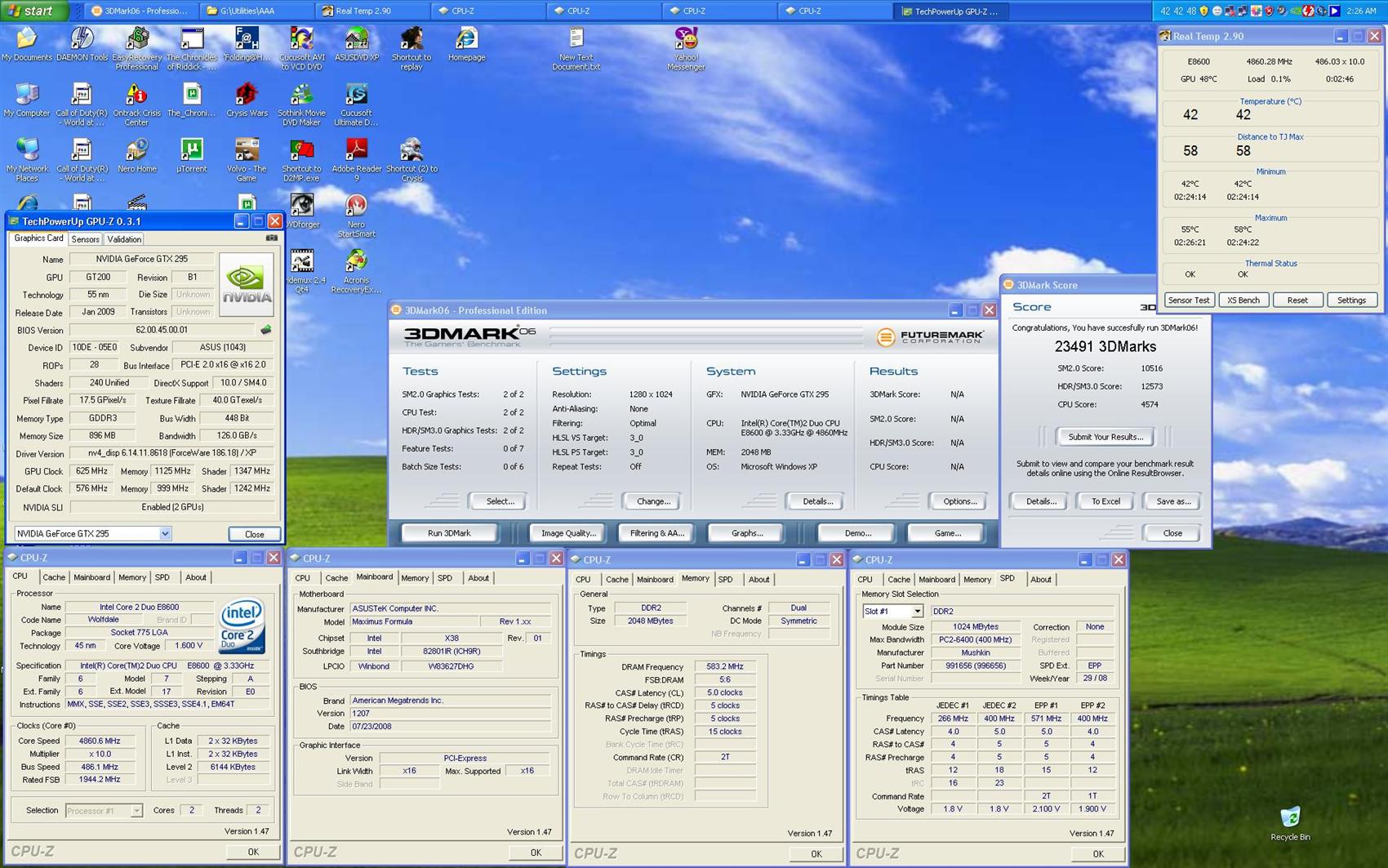
Task: Open the Cucusoft AVI to VCD DVD icon
Action: coord(301,49)
